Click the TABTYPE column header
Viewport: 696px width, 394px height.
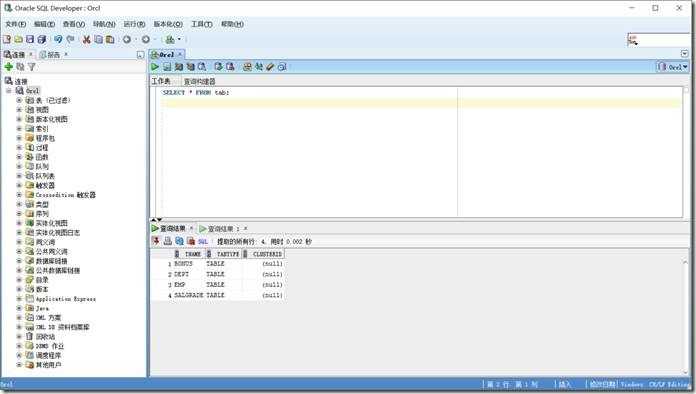224,254
